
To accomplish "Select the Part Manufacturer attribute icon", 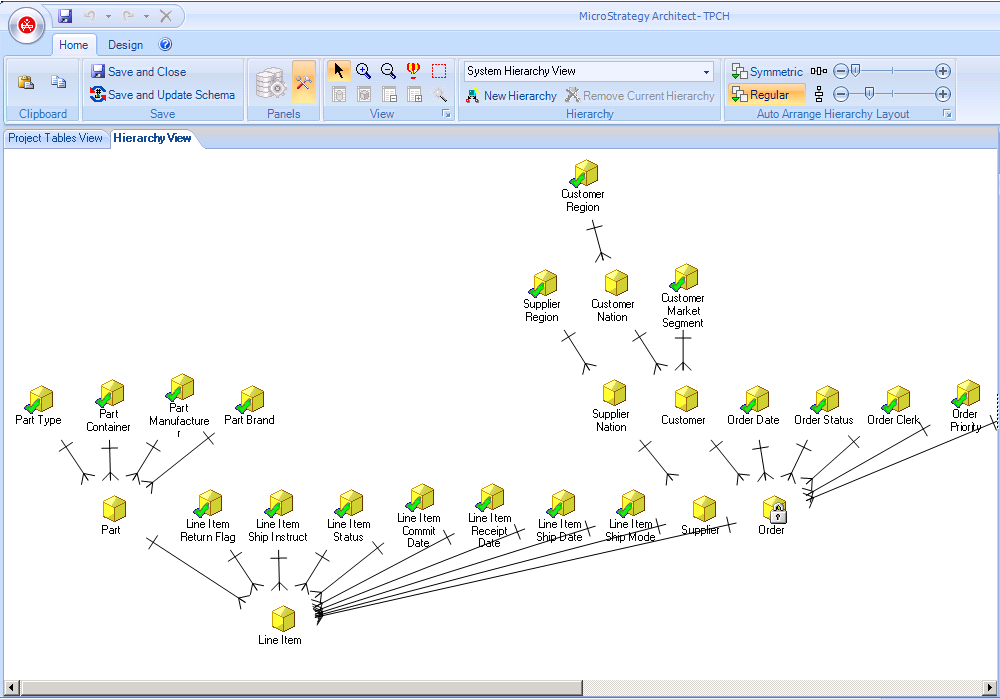I will (x=180, y=388).
